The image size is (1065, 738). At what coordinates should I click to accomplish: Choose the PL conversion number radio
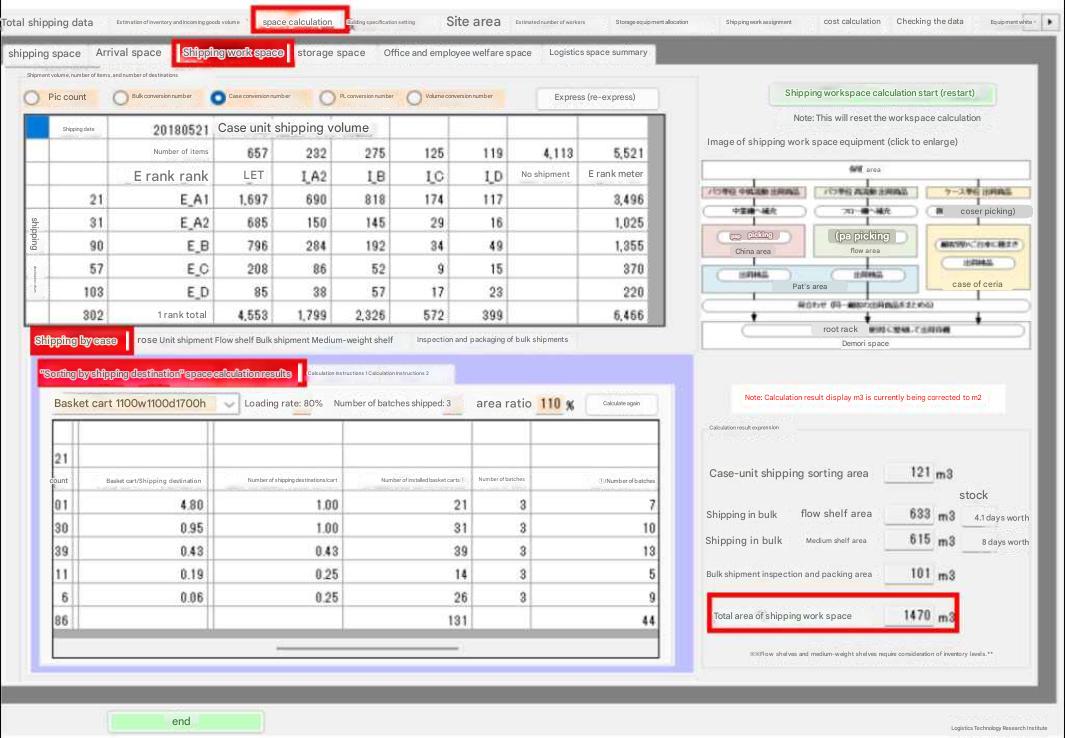[327, 97]
